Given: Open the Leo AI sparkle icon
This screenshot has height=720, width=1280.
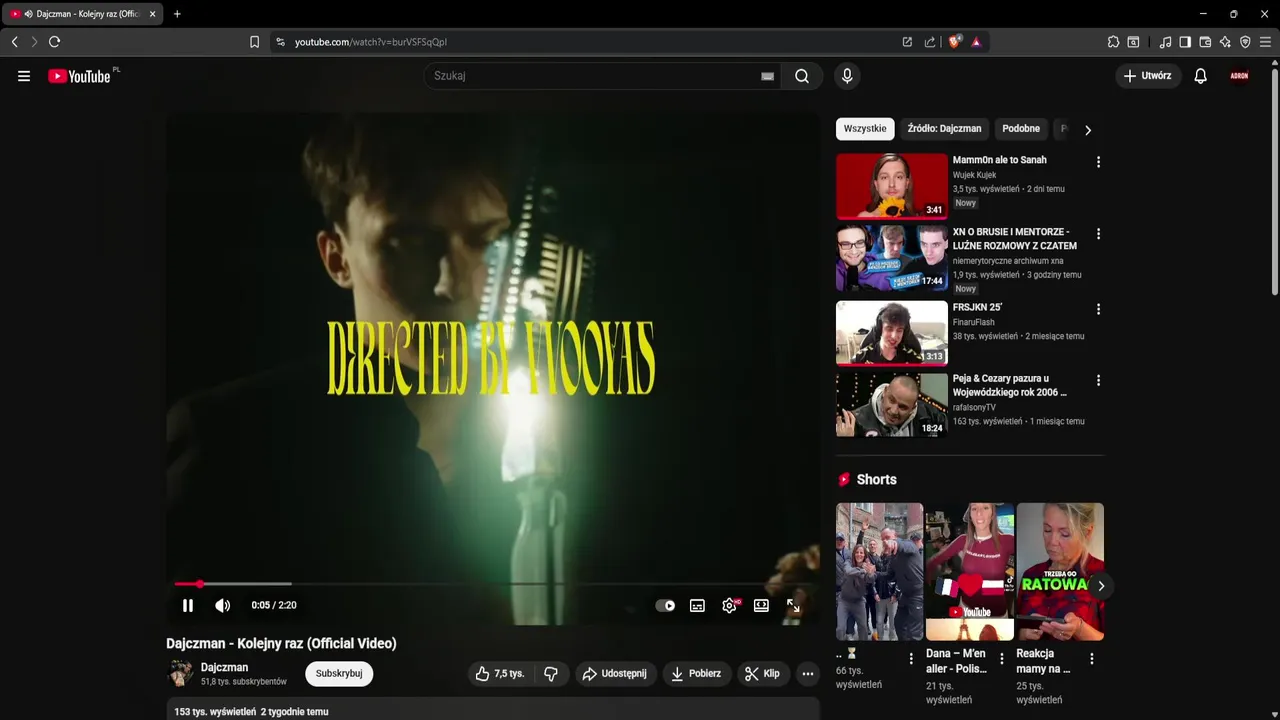Looking at the screenshot, I should tap(1225, 42).
